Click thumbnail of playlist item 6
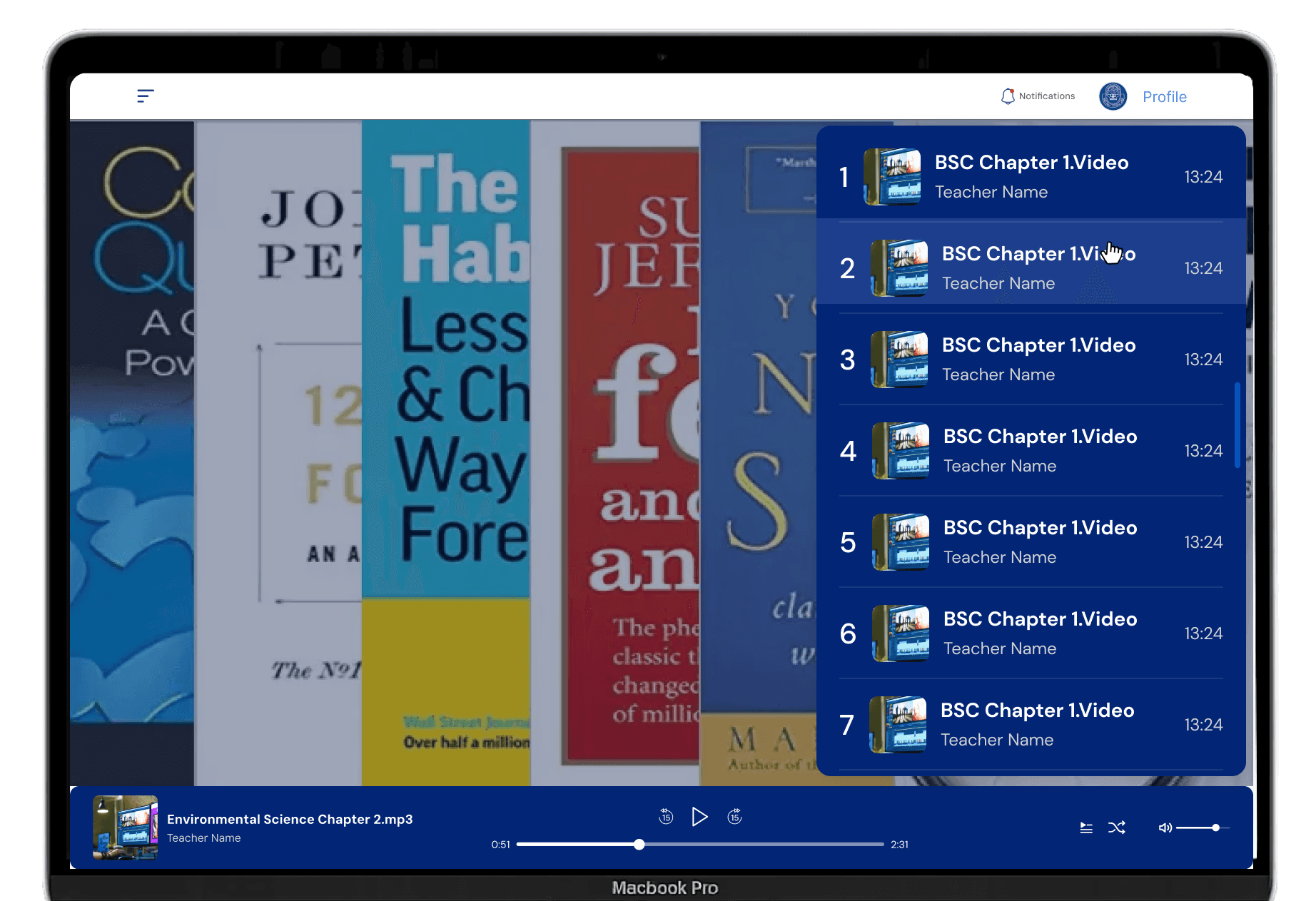Viewport: 1316px width, 901px height. (x=901, y=633)
